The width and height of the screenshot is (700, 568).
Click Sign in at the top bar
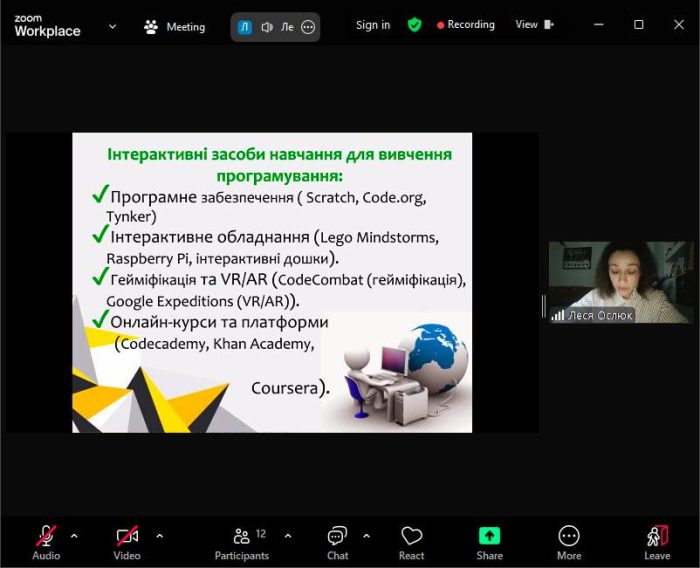tap(373, 25)
